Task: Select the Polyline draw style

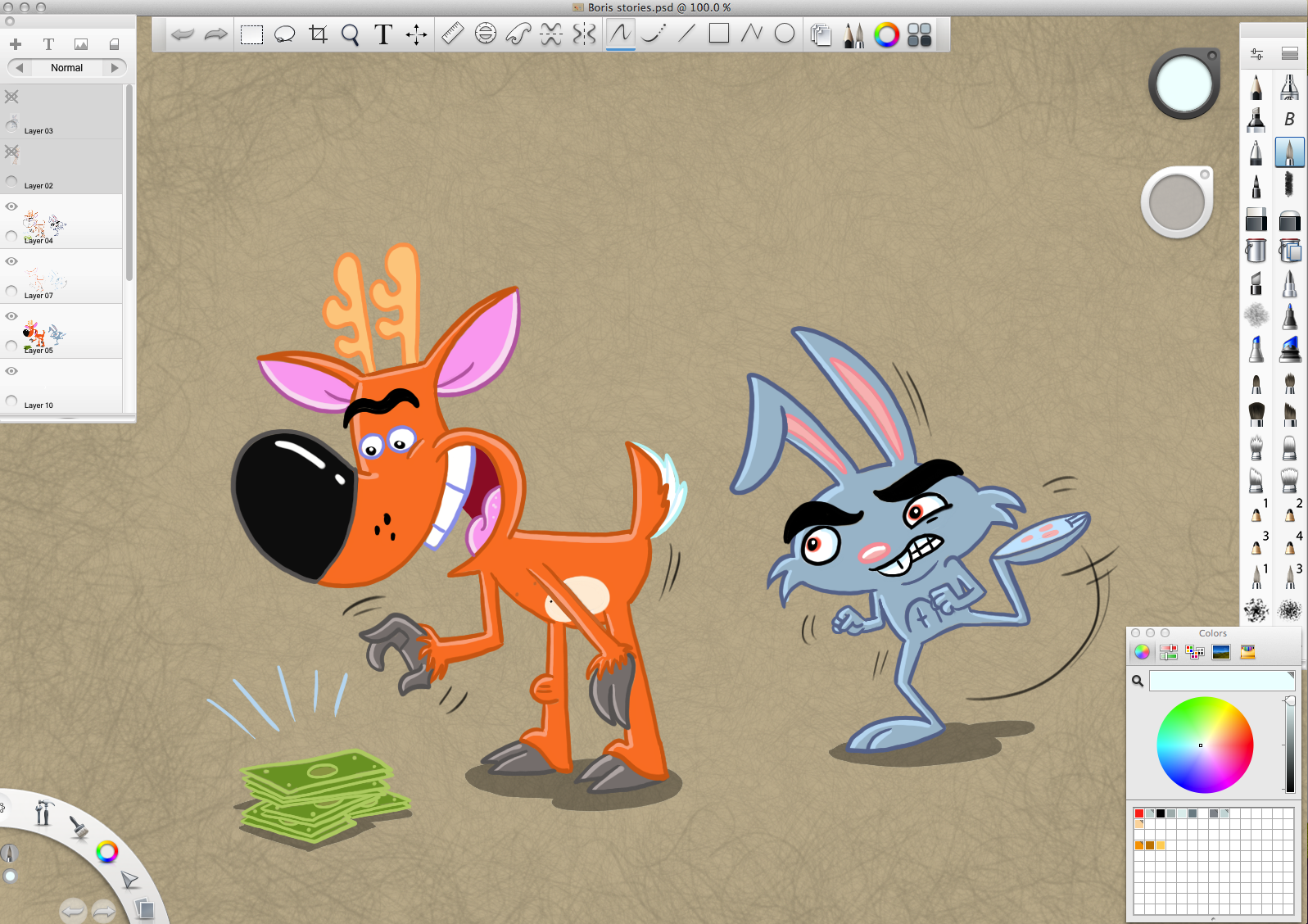Action: click(752, 34)
